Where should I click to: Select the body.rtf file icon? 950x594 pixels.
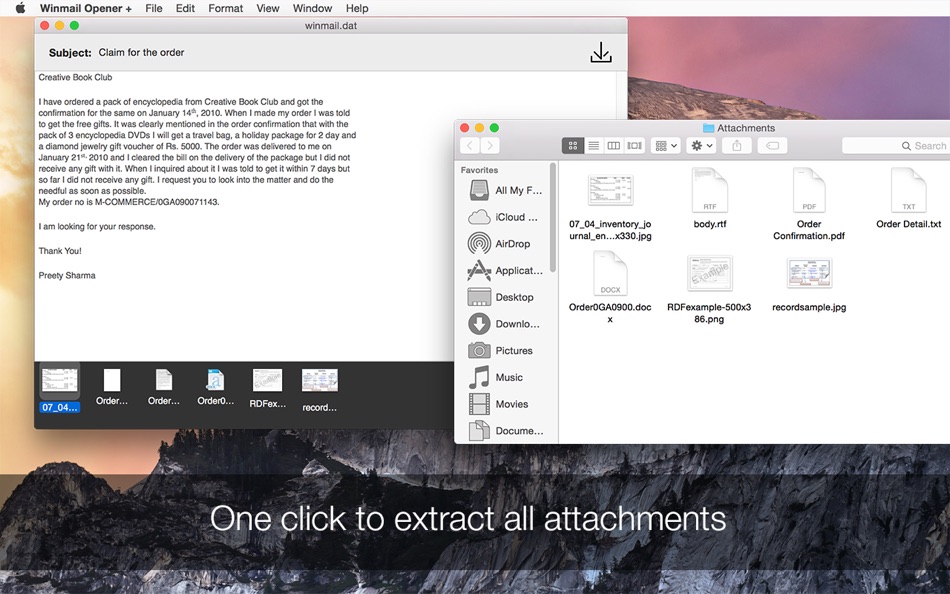pyautogui.click(x=709, y=190)
